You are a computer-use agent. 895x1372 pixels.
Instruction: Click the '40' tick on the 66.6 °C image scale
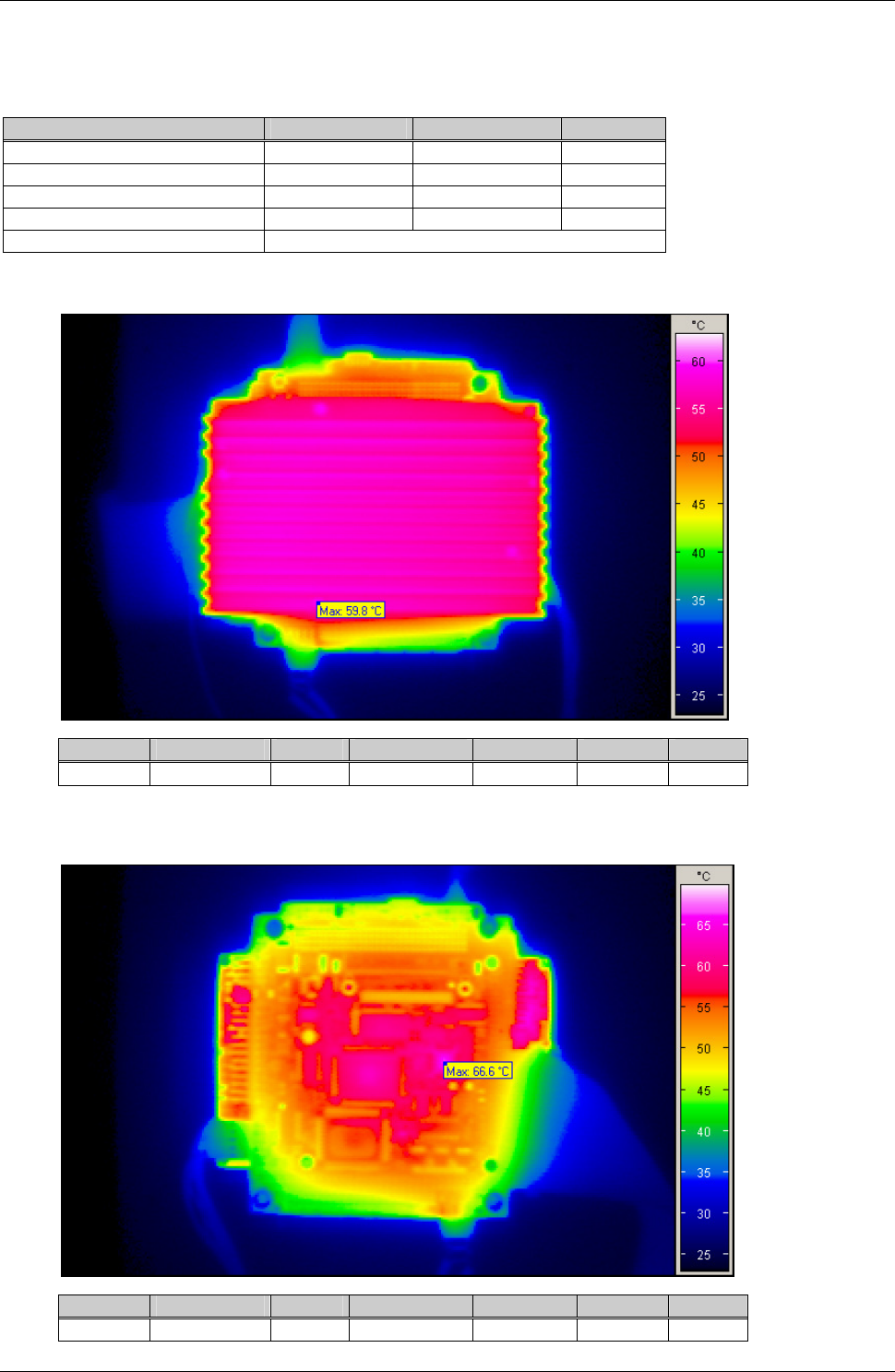[x=704, y=1132]
